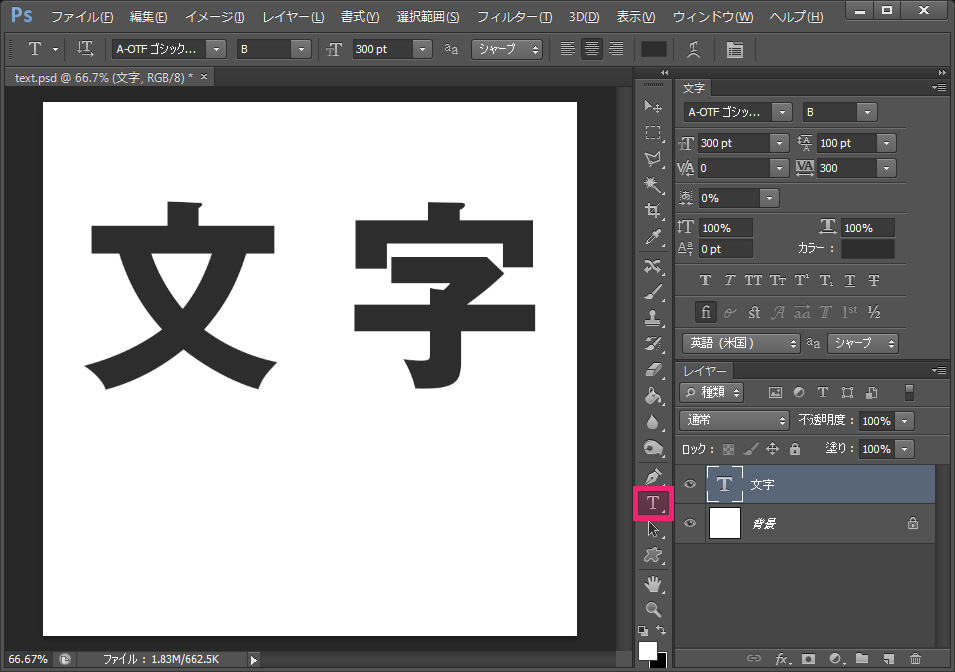
Task: Select the Eyedropper tool
Action: (653, 238)
